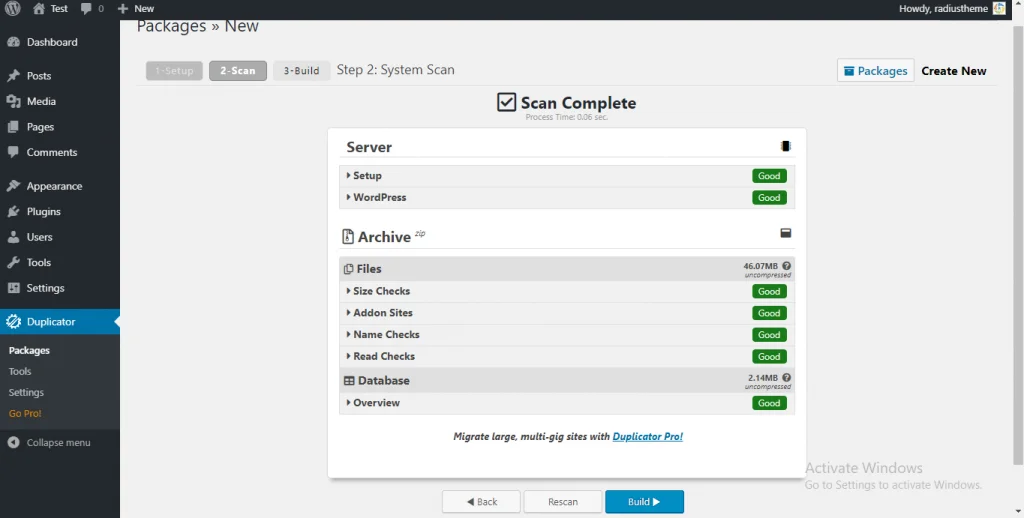Viewport: 1024px width, 518px height.
Task: Open the Duplicator Tools submenu
Action: (20, 372)
